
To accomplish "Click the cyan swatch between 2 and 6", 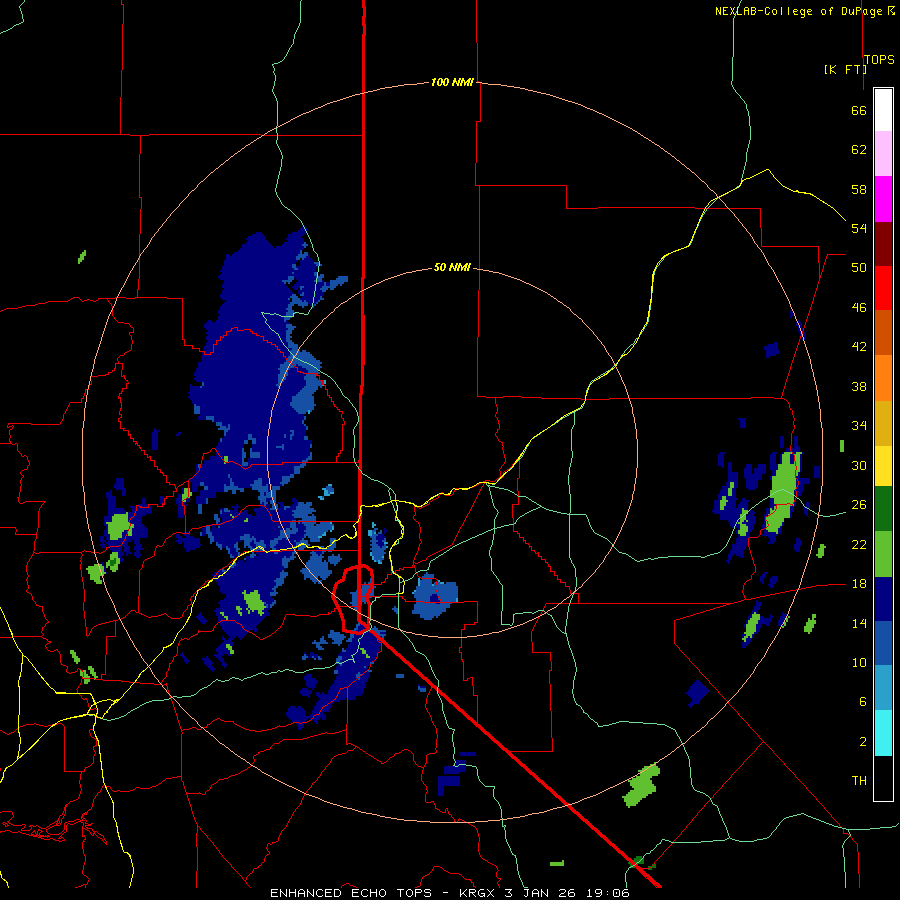I will [883, 733].
